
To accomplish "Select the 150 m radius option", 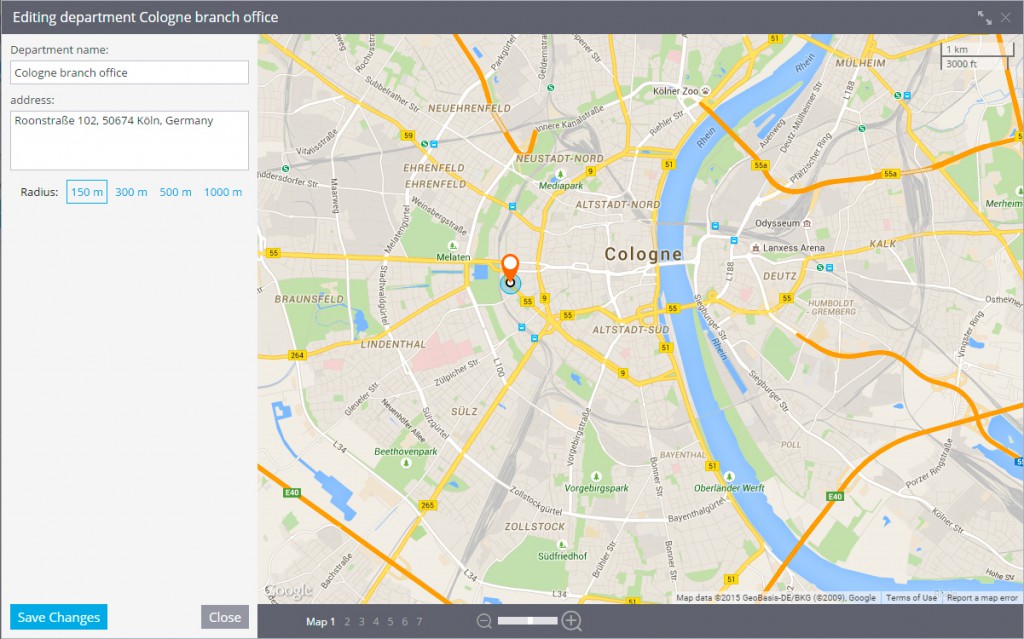I will point(87,192).
